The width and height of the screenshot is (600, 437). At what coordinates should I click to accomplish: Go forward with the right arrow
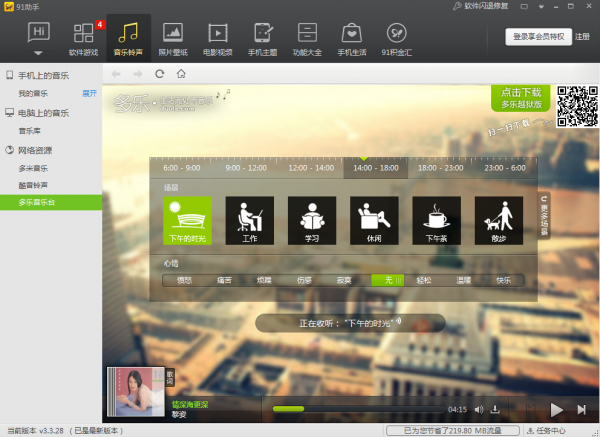(138, 74)
